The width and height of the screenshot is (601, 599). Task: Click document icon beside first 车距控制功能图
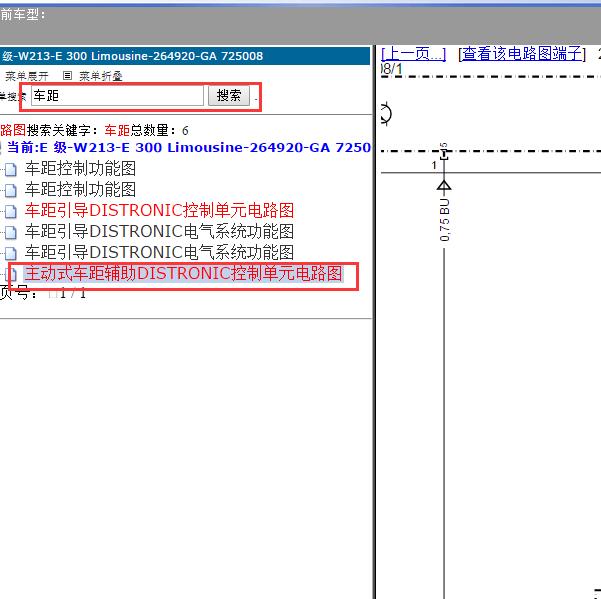coord(11,169)
